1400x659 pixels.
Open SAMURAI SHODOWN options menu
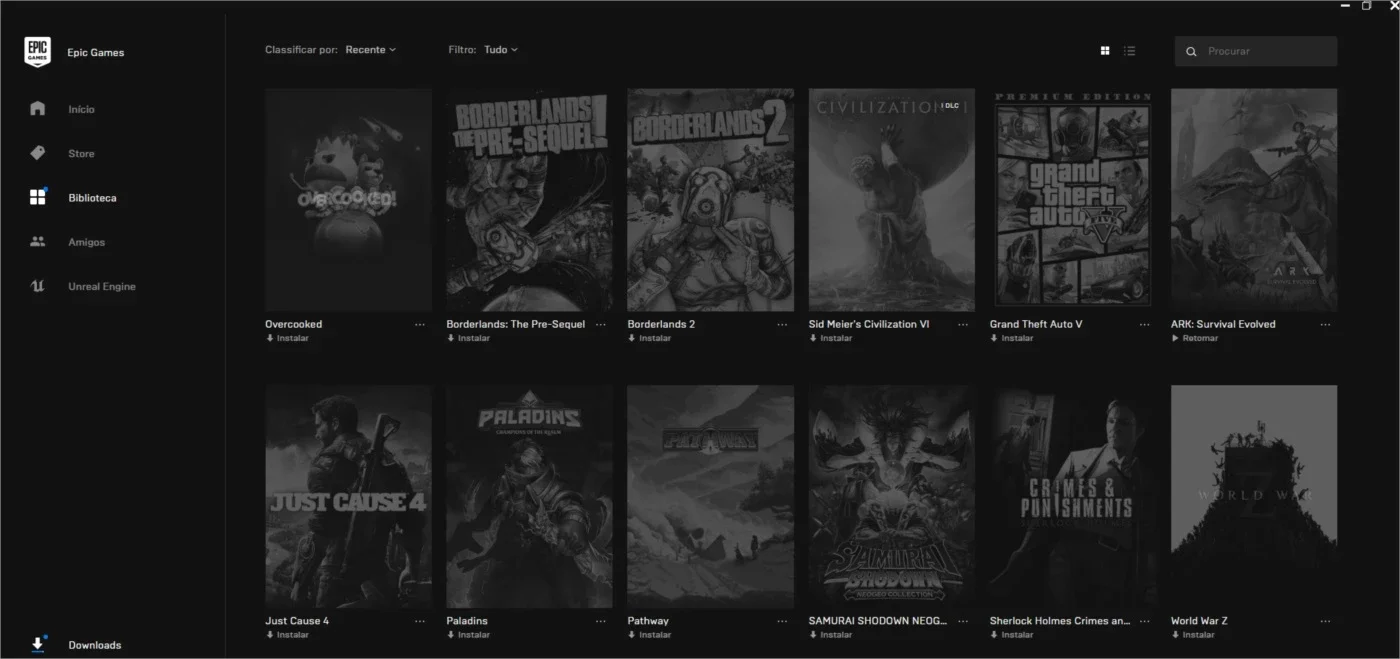coord(963,621)
